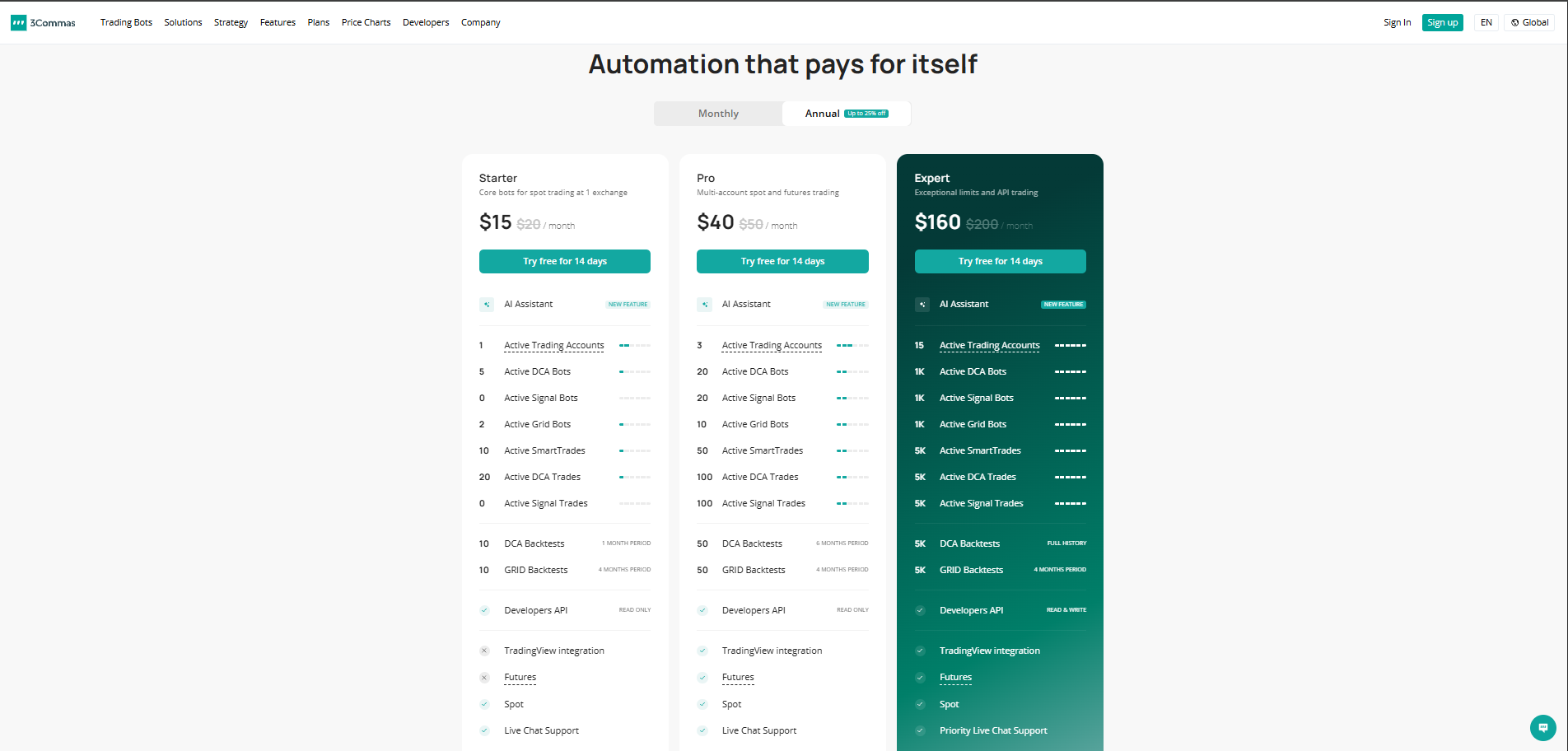Toggle the X mark beside Futures on Starter

484,678
